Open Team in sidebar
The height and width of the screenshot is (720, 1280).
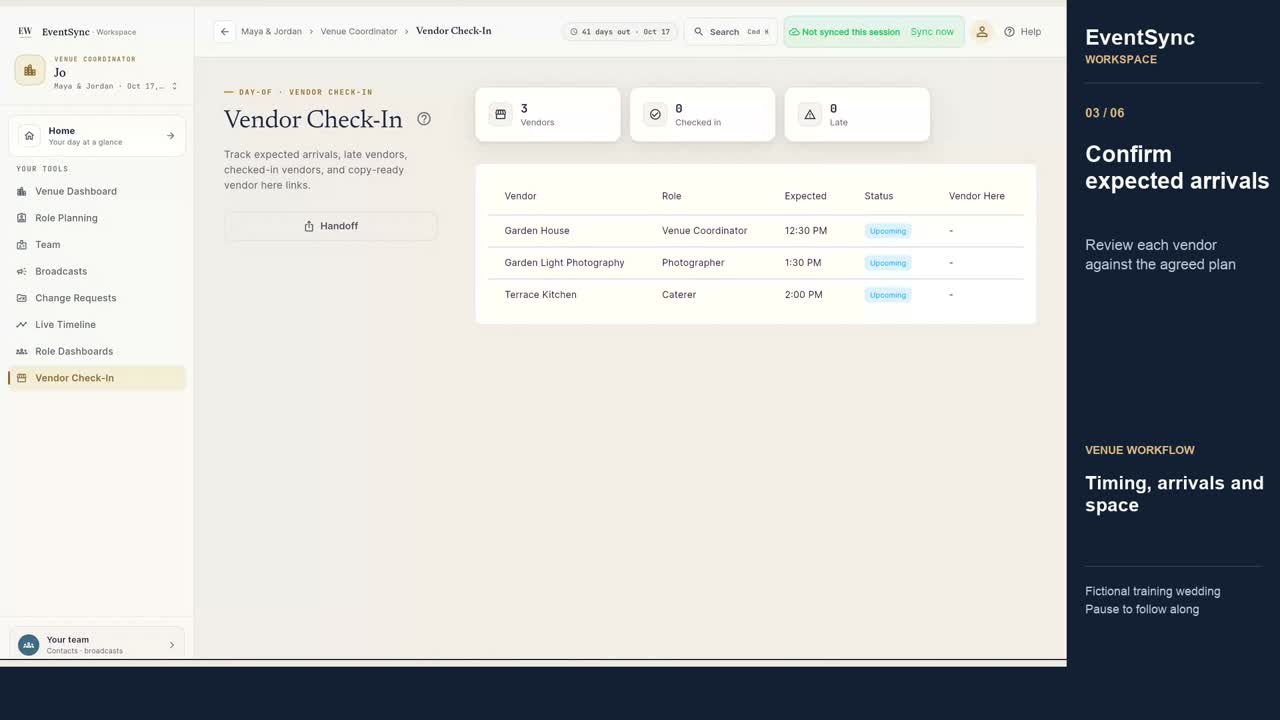point(96,245)
